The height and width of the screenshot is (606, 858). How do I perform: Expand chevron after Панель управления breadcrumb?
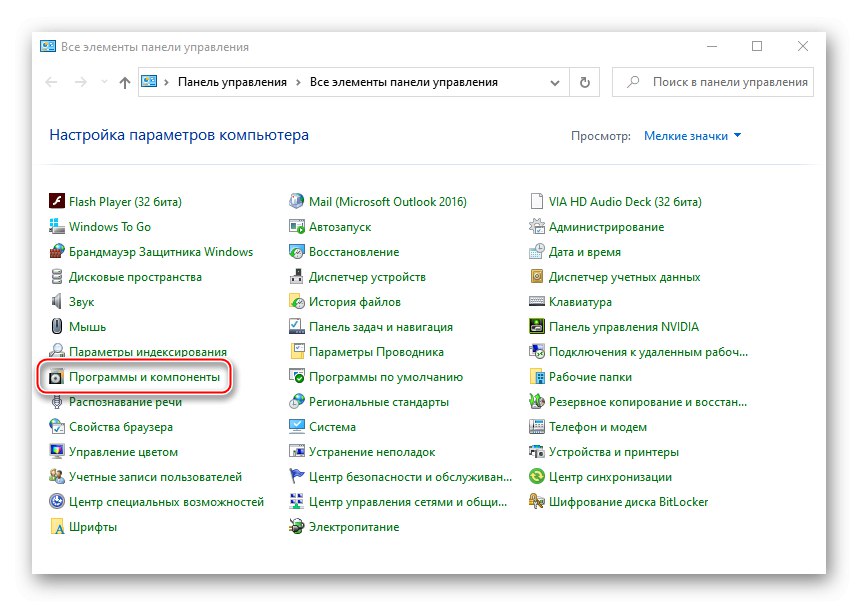(298, 83)
